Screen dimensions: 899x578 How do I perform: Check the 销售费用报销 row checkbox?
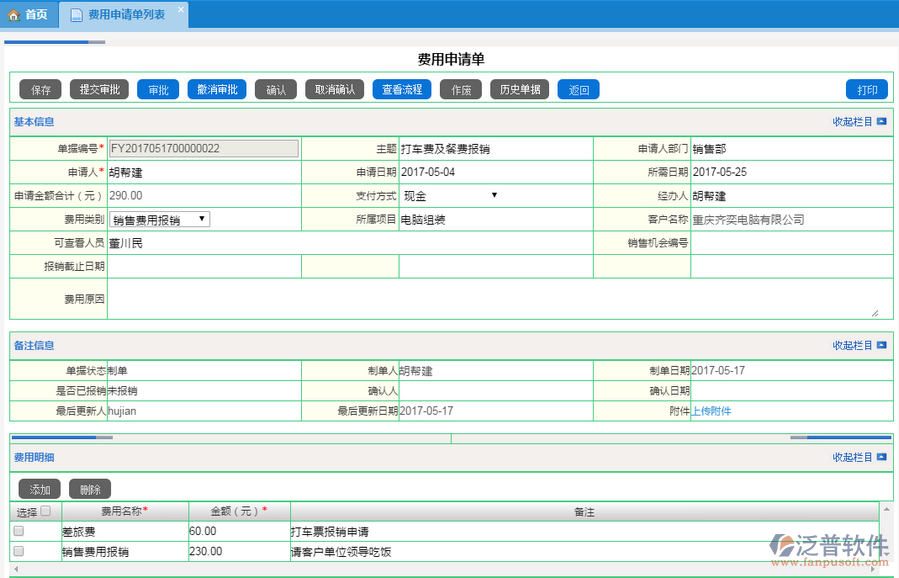(18, 551)
